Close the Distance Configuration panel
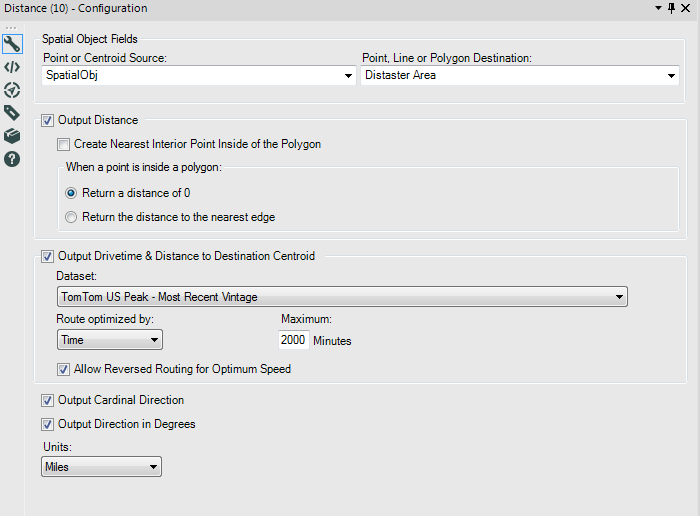The height and width of the screenshot is (516, 700). [686, 8]
